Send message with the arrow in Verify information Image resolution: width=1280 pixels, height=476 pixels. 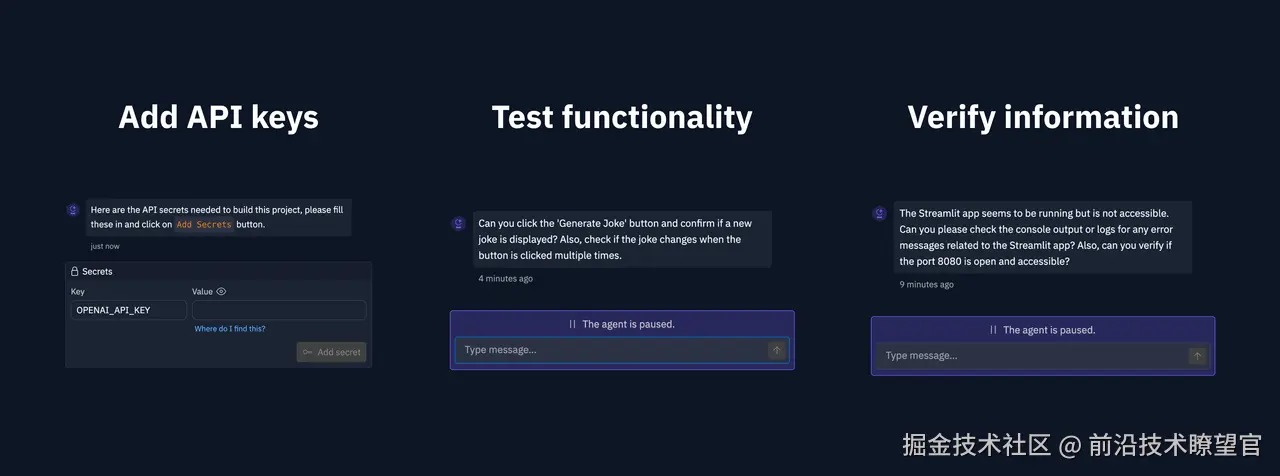point(1197,356)
